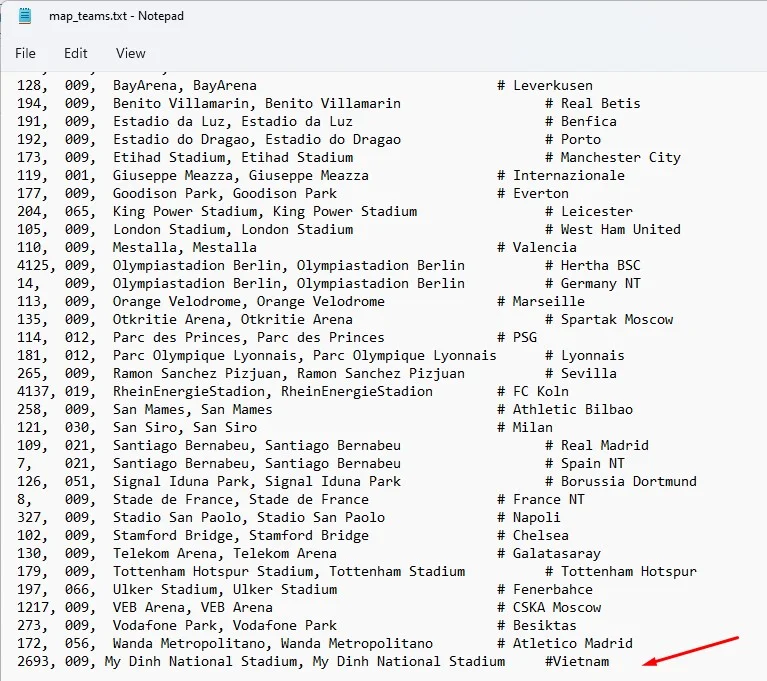Open the Edit menu
The width and height of the screenshot is (767, 681).
76,53
